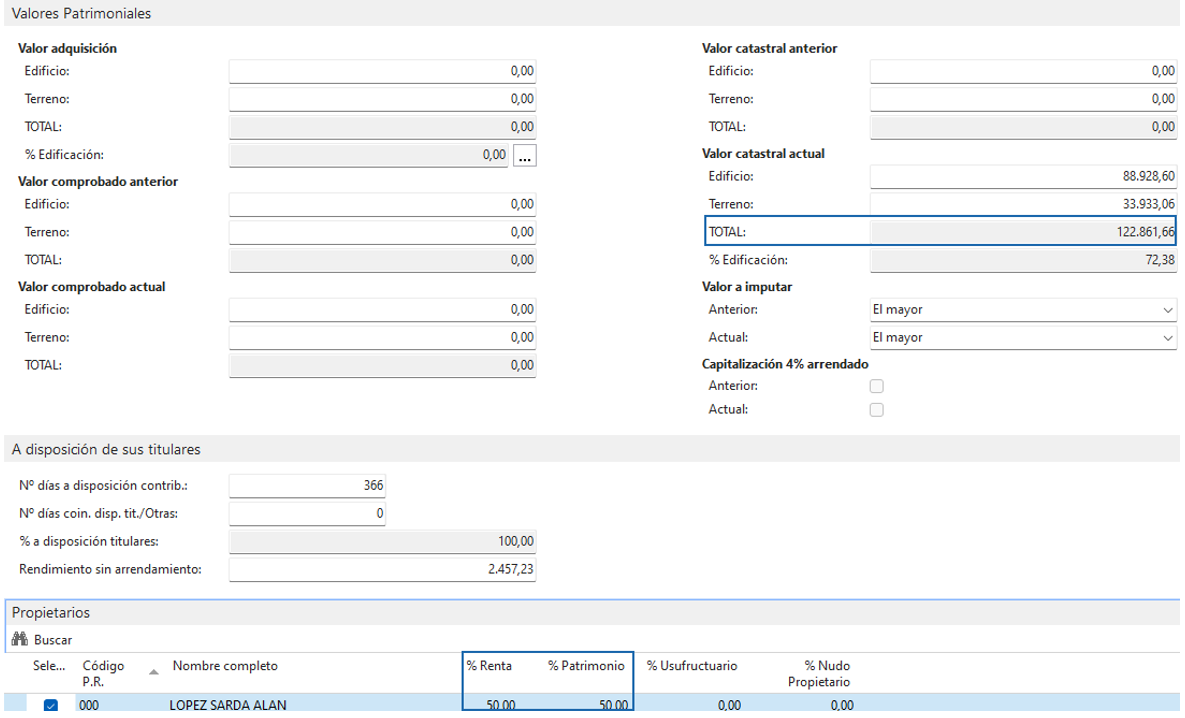Select % Edificación field showing 72,38
Screen dimensions: 1185x718
[1023, 260]
